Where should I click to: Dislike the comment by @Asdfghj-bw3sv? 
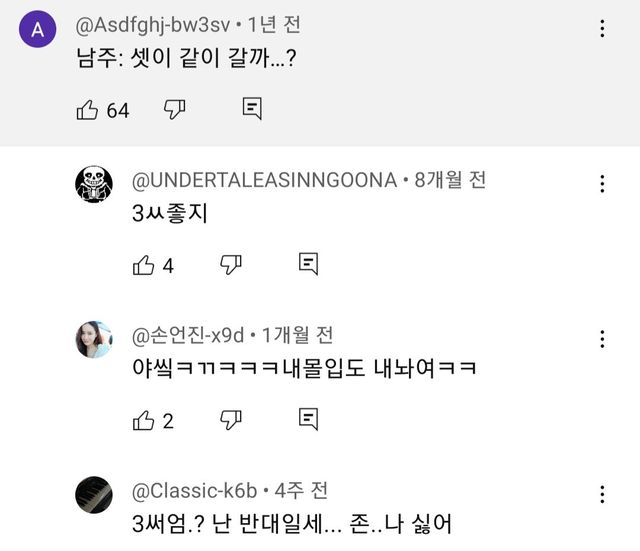point(175,110)
